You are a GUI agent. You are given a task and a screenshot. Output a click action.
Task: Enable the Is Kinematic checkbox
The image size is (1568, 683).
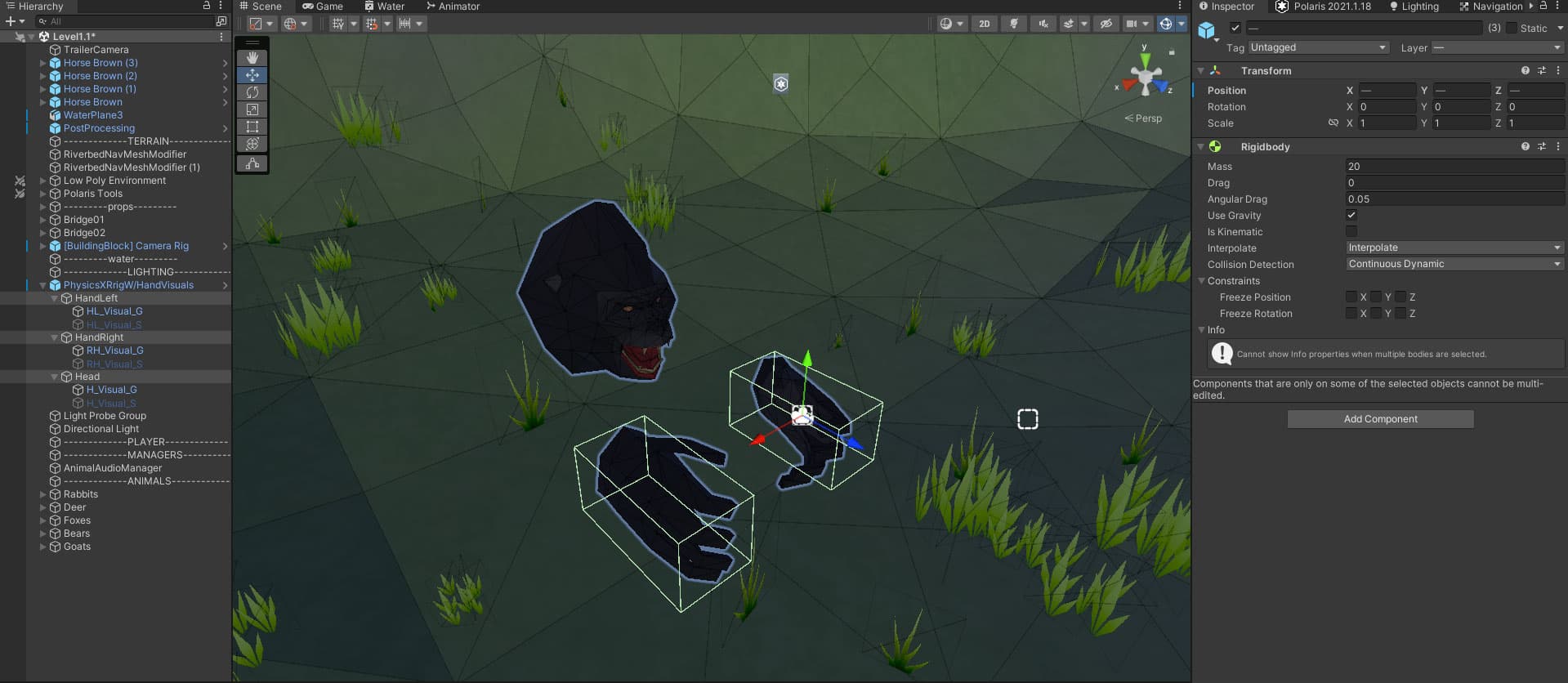1351,232
